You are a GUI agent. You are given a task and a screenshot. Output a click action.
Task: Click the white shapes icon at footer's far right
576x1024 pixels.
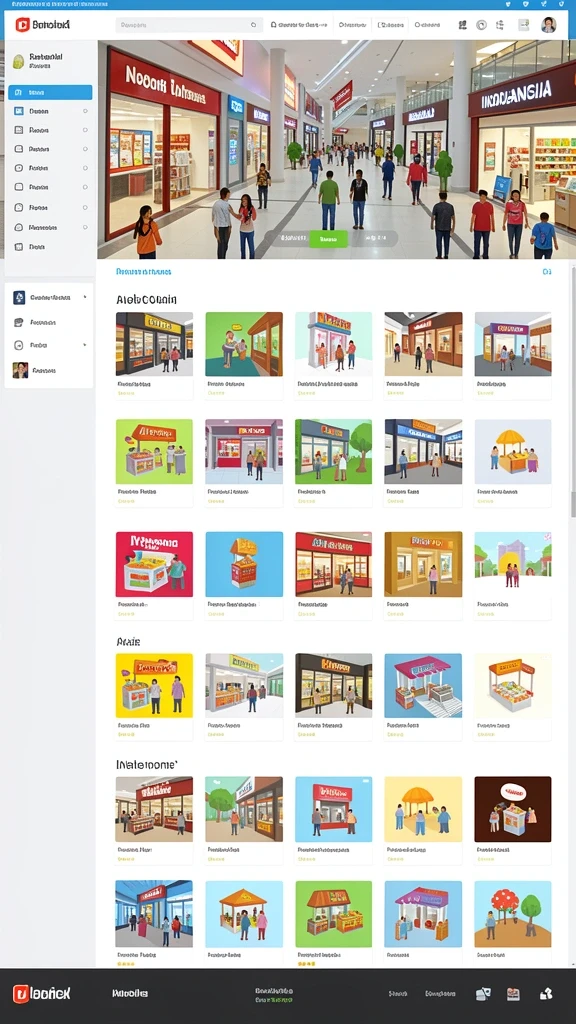546,994
